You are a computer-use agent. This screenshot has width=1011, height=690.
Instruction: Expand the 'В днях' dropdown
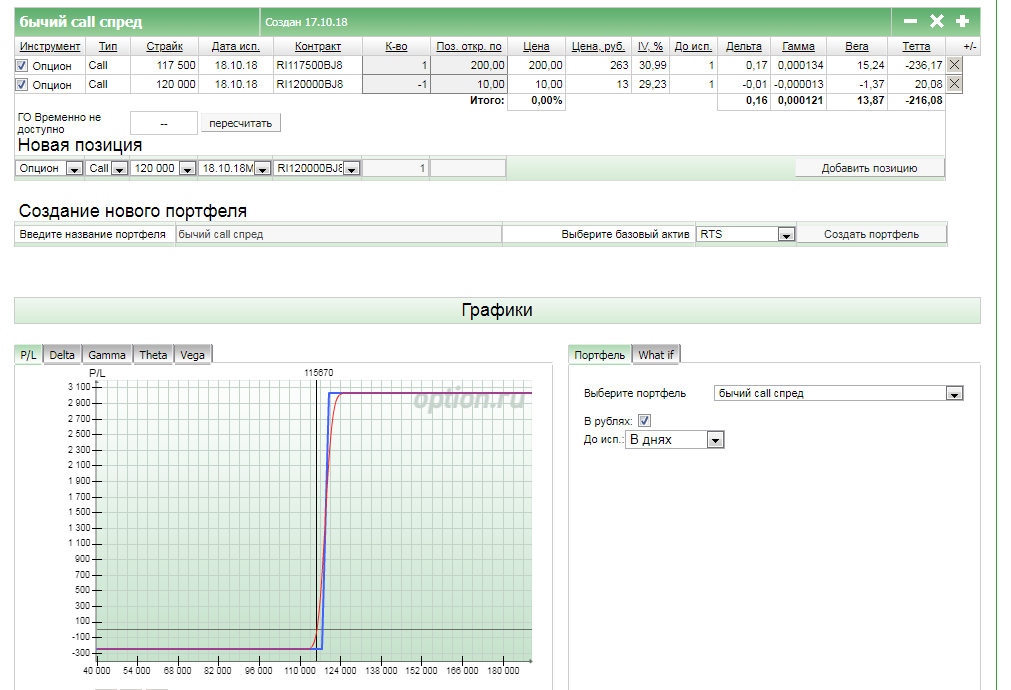[x=714, y=440]
